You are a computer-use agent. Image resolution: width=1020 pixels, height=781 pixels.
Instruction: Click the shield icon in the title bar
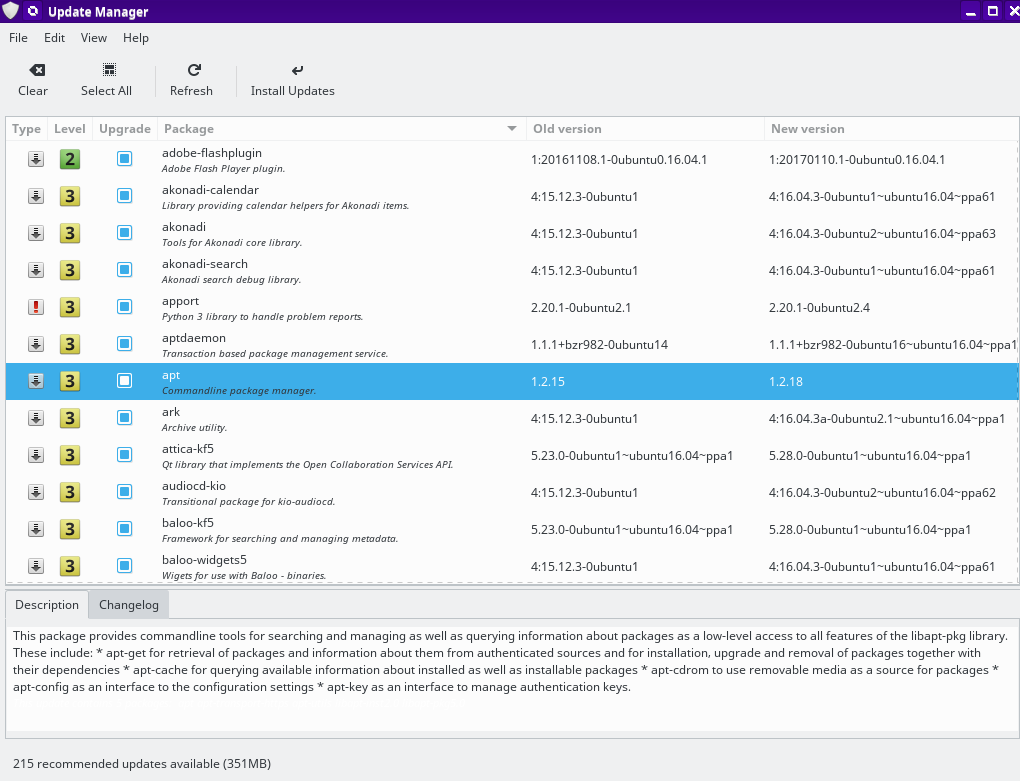11,11
